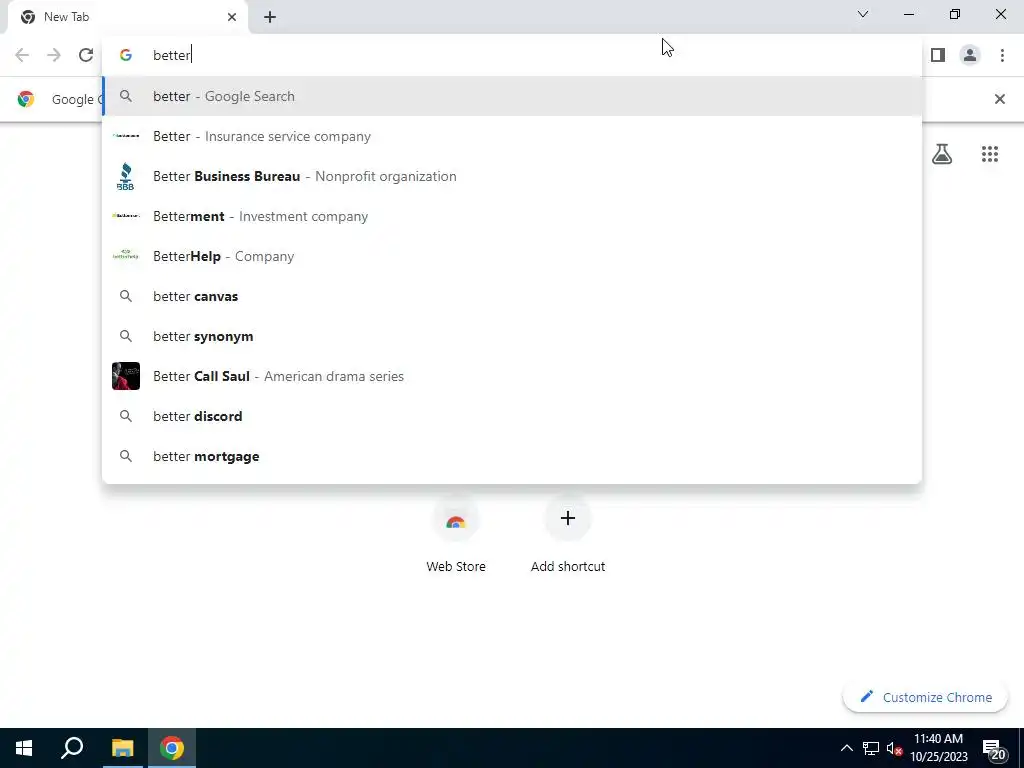Open Chrome's three-dot menu
The height and width of the screenshot is (768, 1024).
click(x=1002, y=55)
